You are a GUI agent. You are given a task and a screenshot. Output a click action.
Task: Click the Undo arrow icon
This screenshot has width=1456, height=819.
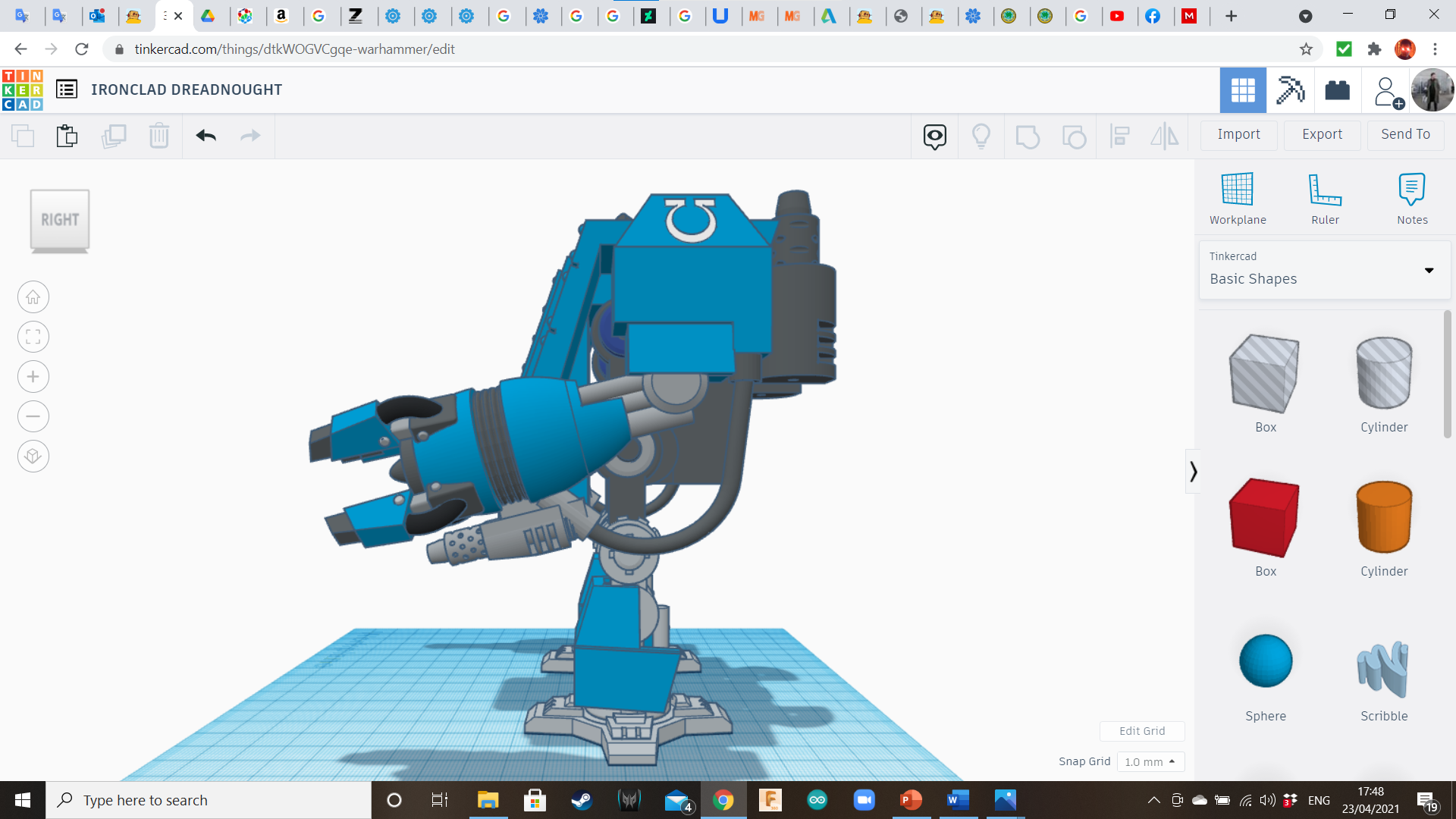click(x=206, y=136)
